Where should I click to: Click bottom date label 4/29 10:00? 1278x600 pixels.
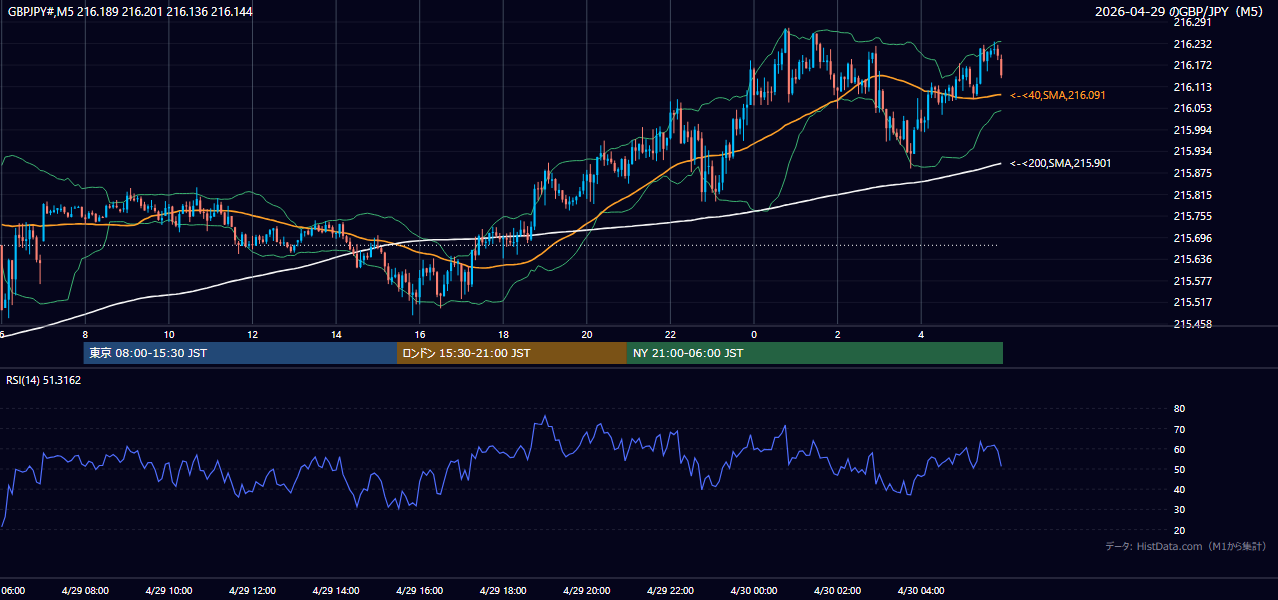(168, 591)
